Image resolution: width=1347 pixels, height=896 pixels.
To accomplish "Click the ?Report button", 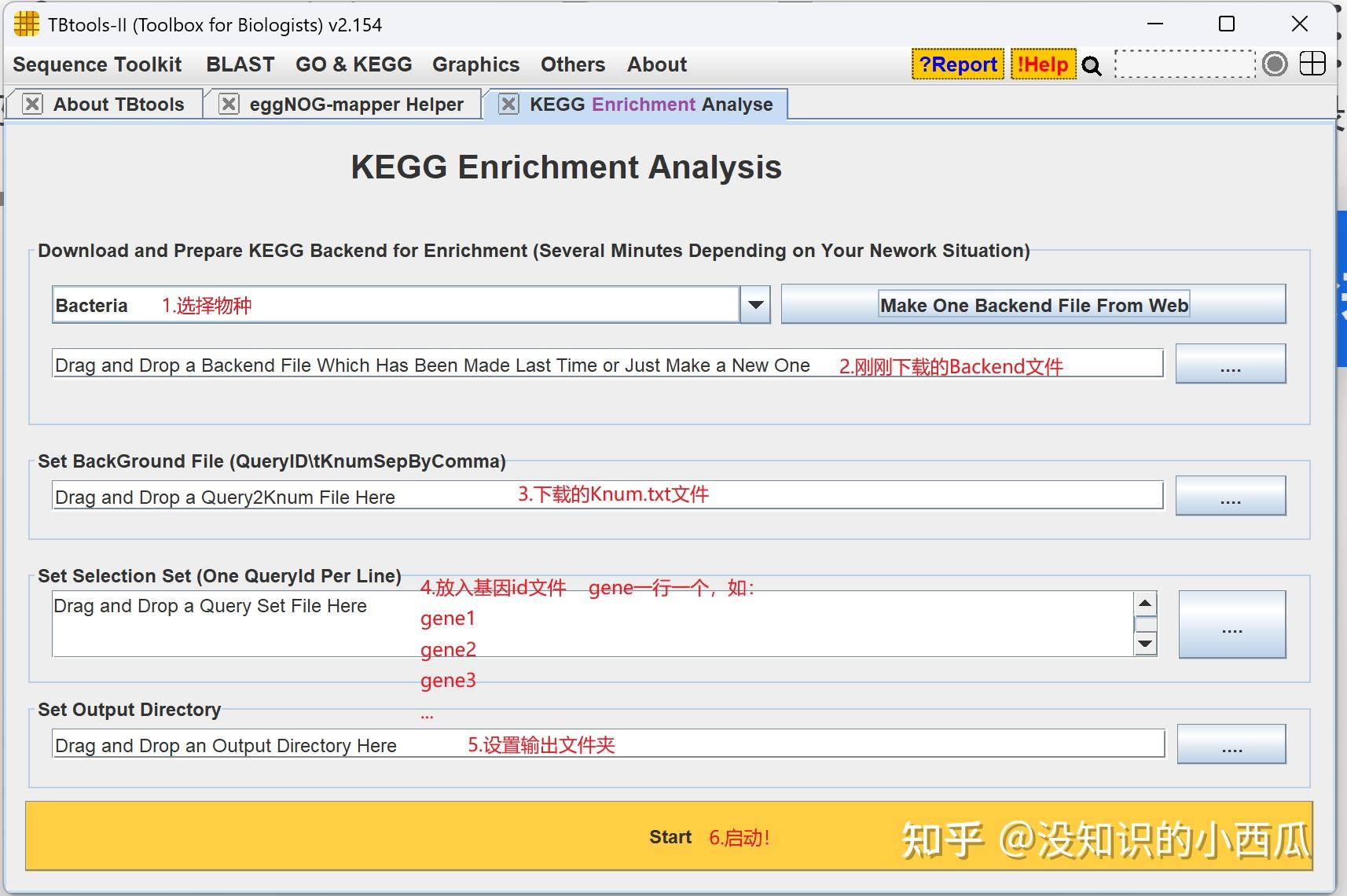I will (958, 64).
